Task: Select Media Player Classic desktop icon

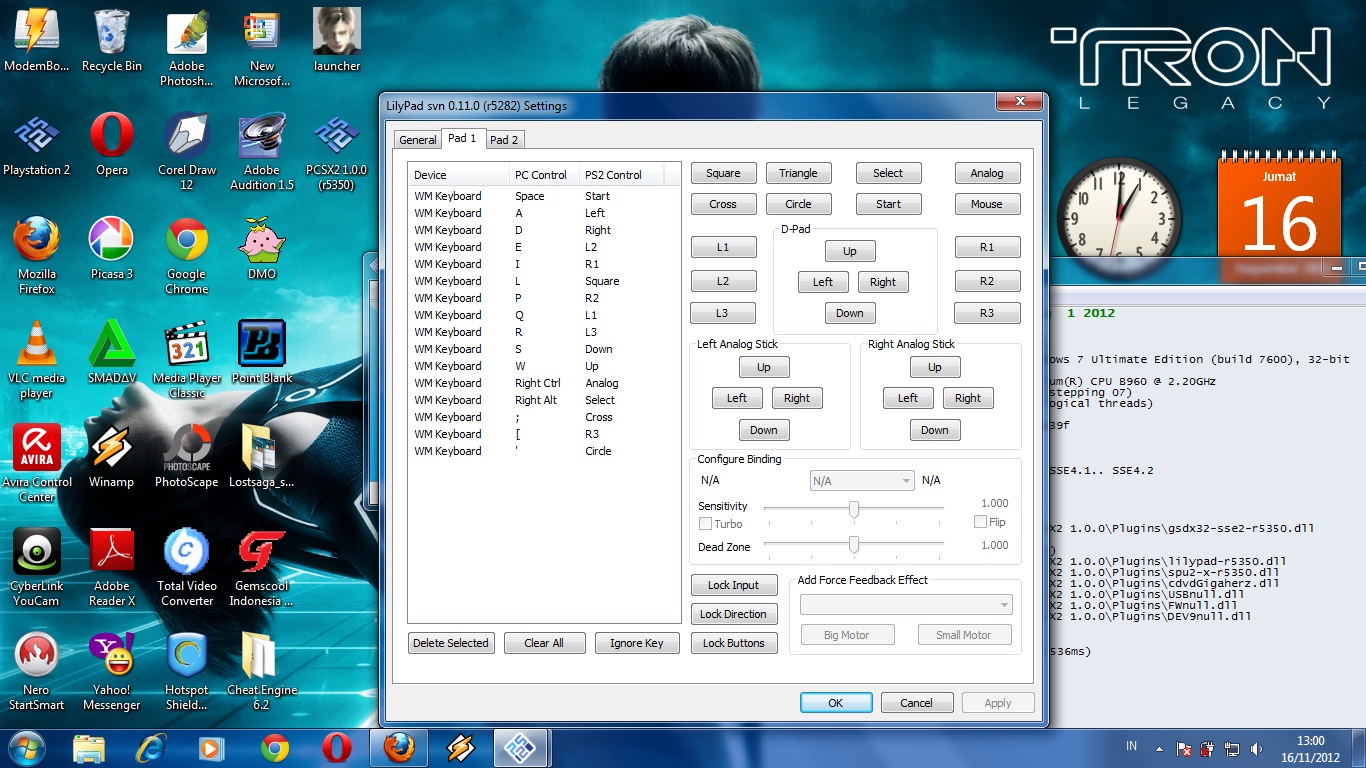Action: [x=187, y=360]
